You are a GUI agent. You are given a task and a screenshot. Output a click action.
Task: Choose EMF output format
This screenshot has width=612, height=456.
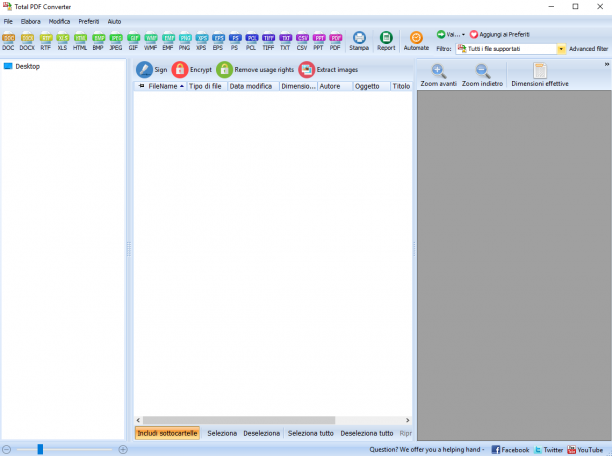[x=168, y=41]
